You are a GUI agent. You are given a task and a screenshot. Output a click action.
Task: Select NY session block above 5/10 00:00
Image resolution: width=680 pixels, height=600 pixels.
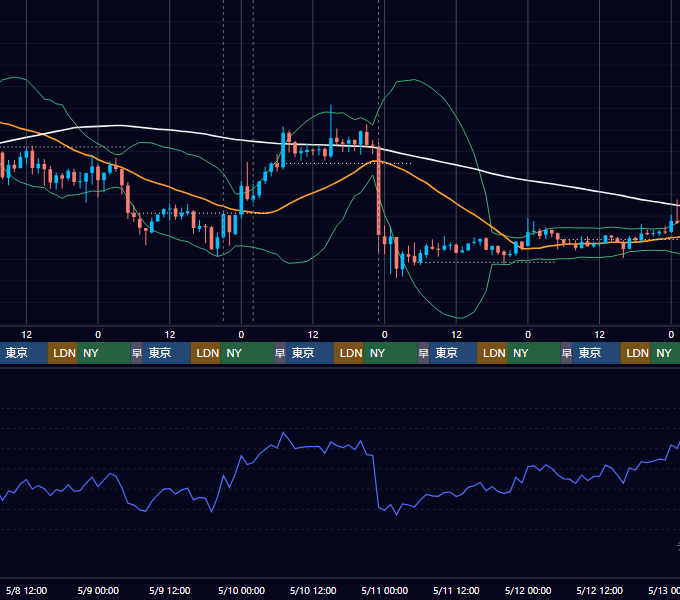pyautogui.click(x=247, y=353)
